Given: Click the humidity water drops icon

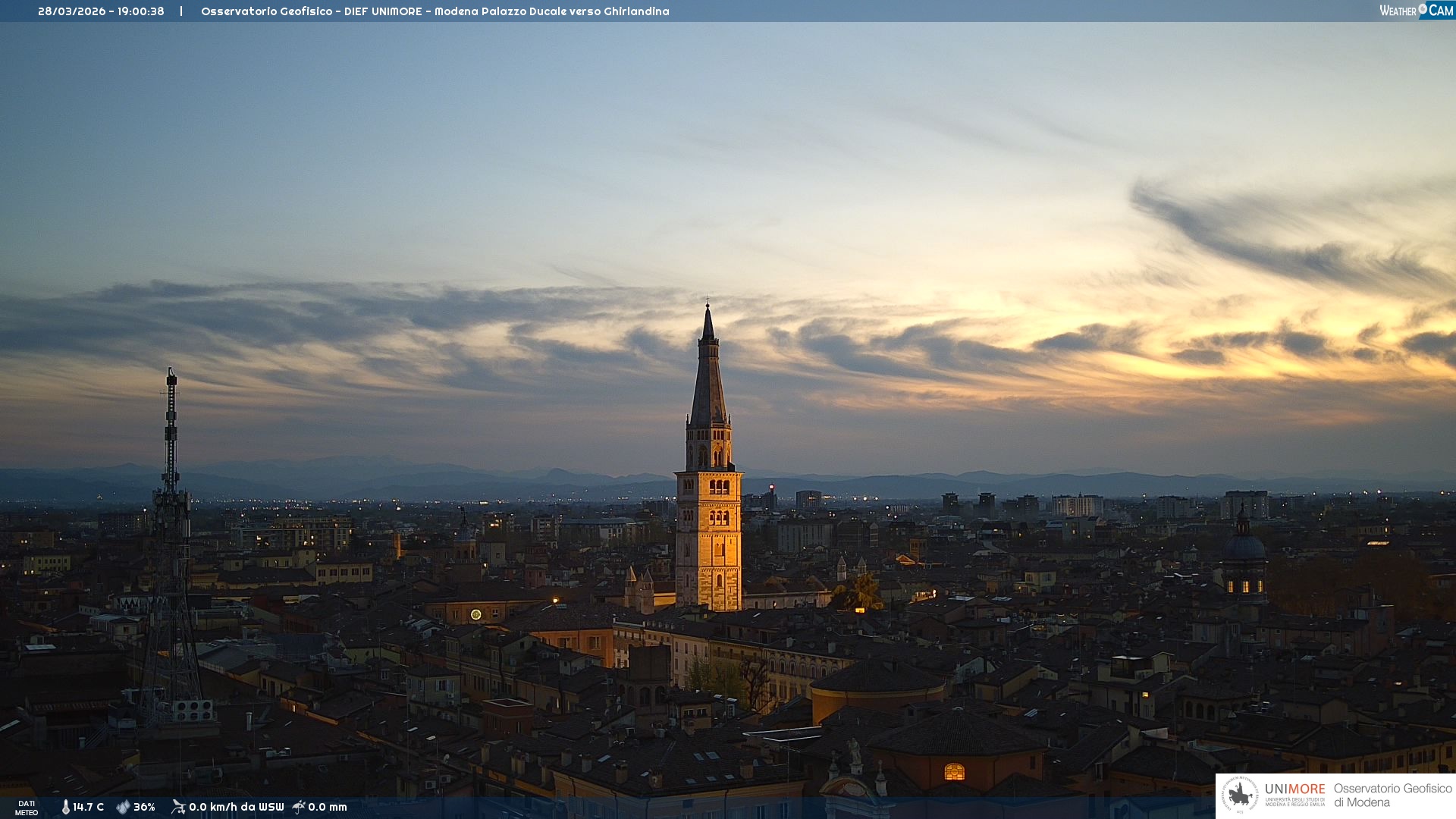Looking at the screenshot, I should click(123, 807).
